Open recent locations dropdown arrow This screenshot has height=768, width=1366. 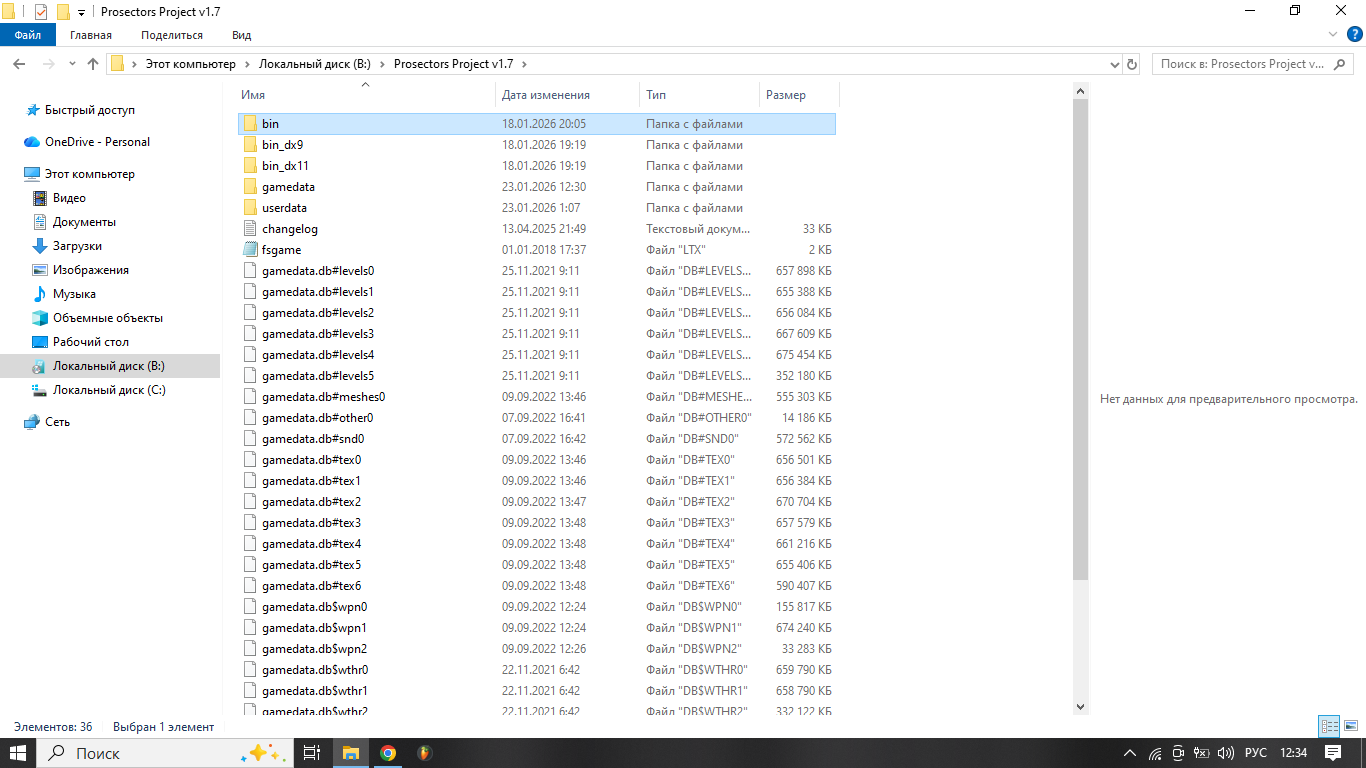click(x=71, y=64)
